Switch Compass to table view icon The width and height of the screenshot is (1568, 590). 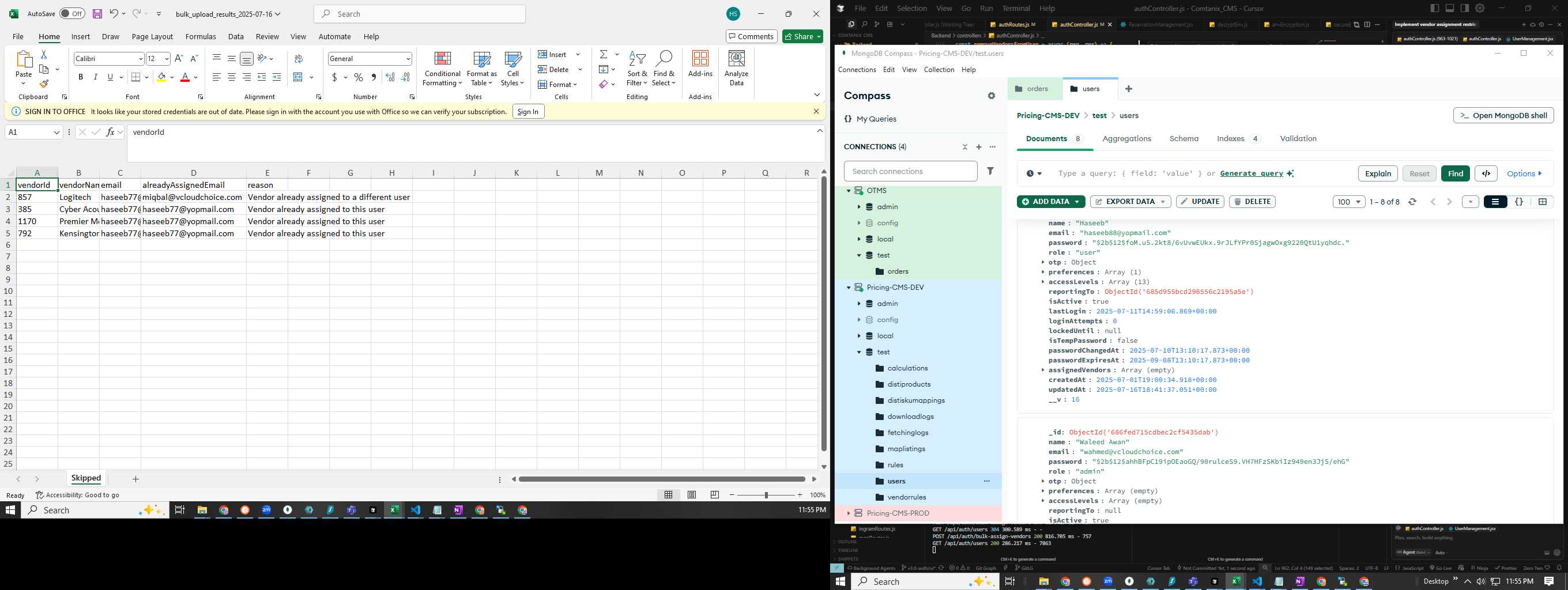[x=1543, y=202]
